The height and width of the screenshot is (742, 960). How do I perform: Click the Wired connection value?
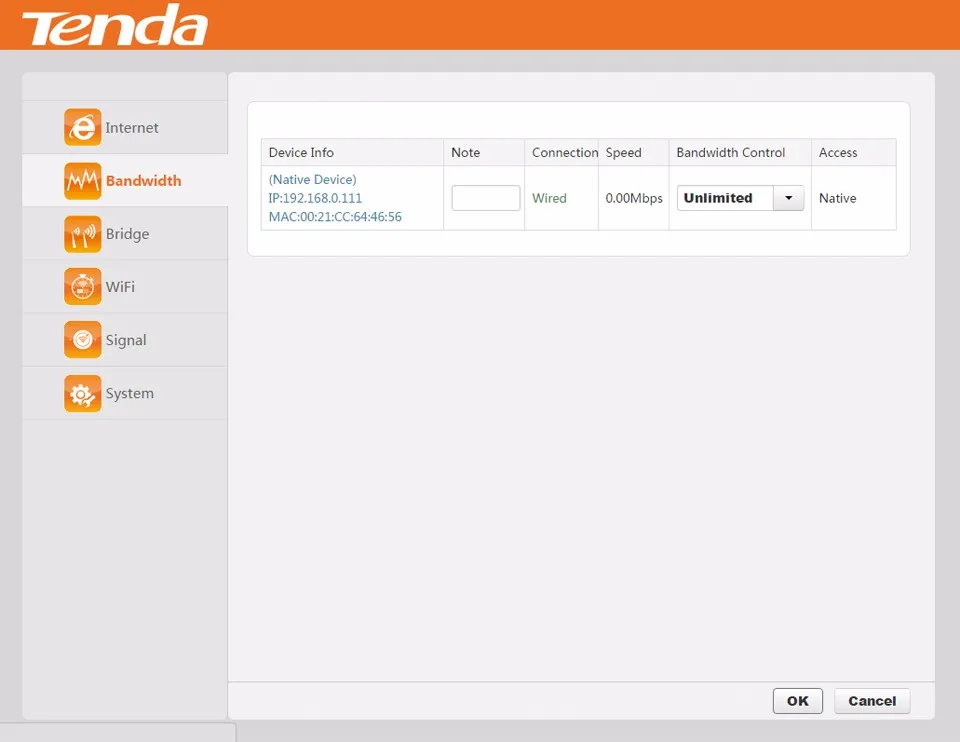pos(549,198)
